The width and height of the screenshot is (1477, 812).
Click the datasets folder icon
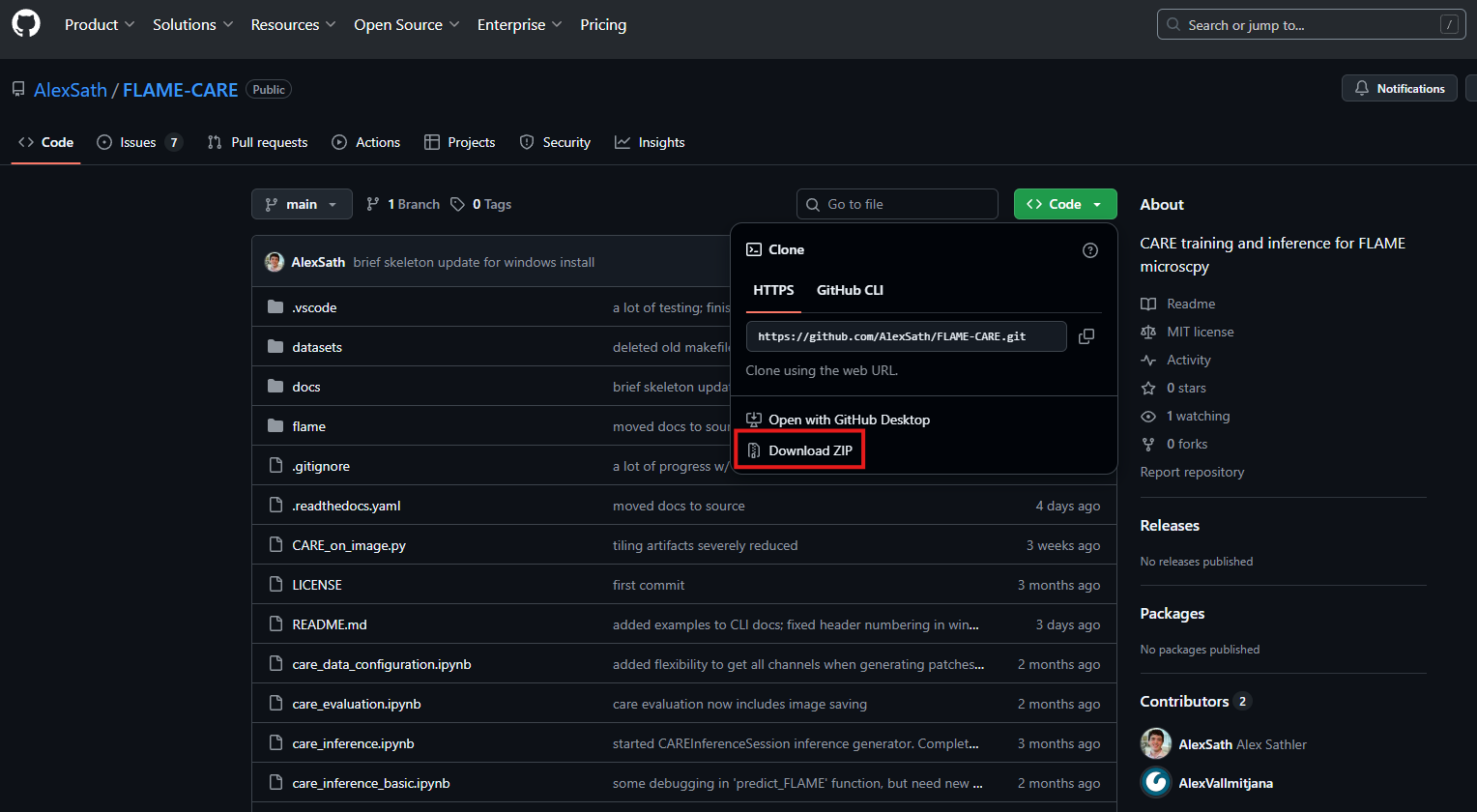pos(275,347)
